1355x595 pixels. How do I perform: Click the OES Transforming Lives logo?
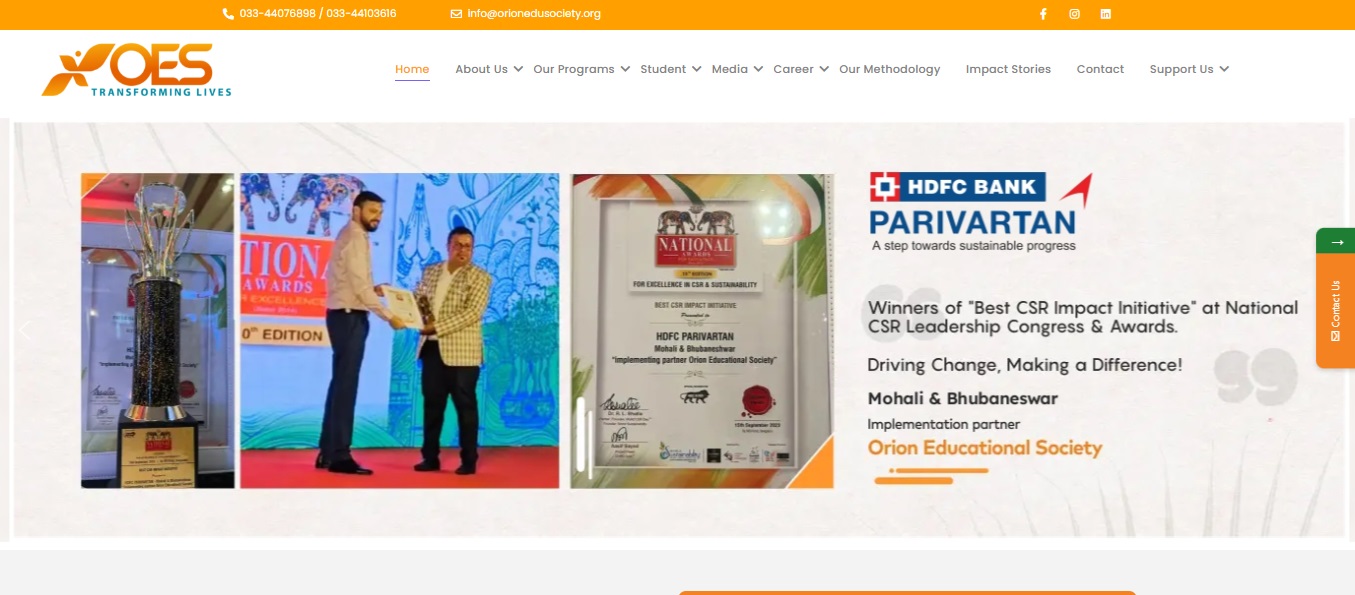click(x=137, y=70)
